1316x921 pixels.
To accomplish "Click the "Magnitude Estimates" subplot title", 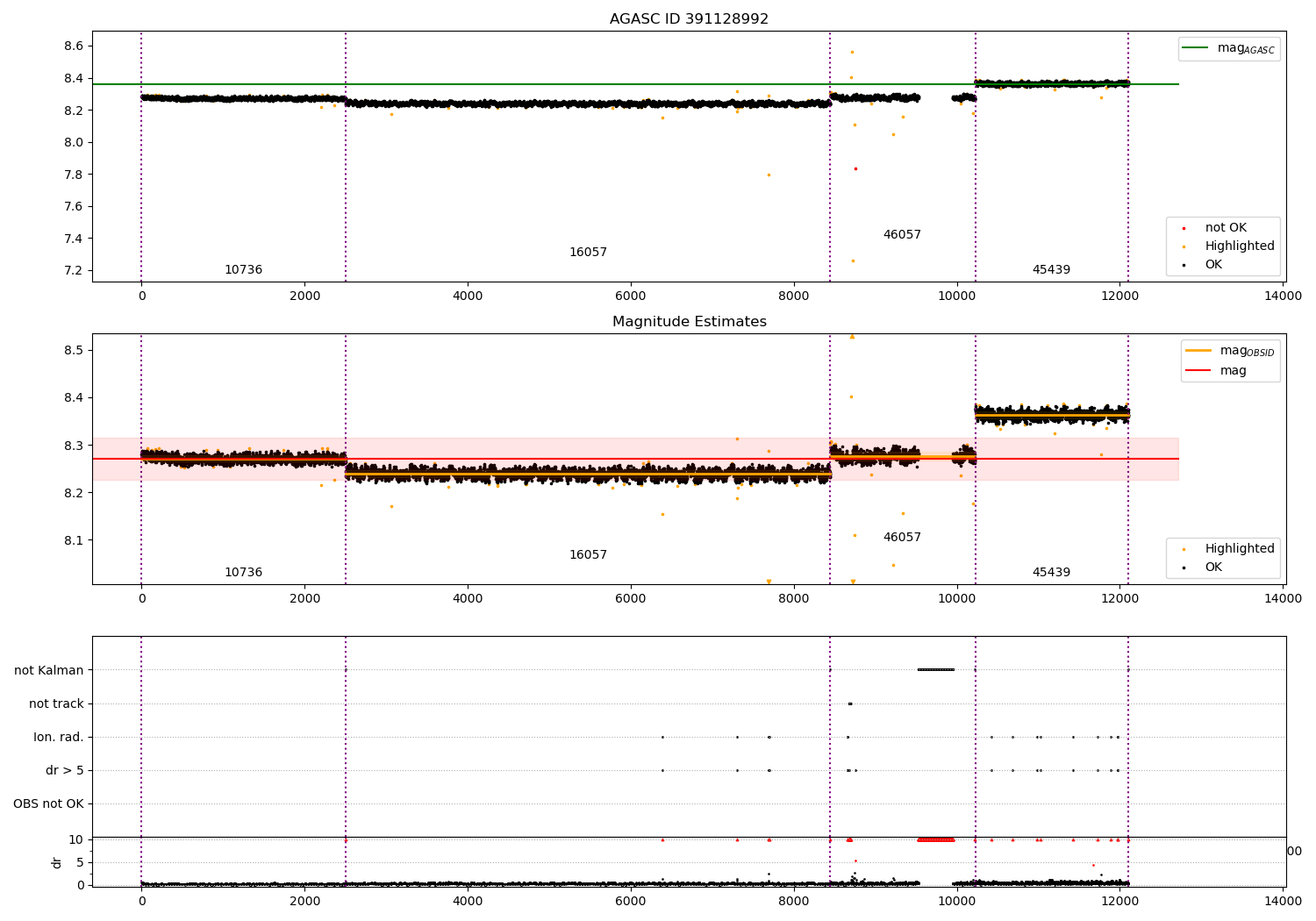I will [x=689, y=322].
